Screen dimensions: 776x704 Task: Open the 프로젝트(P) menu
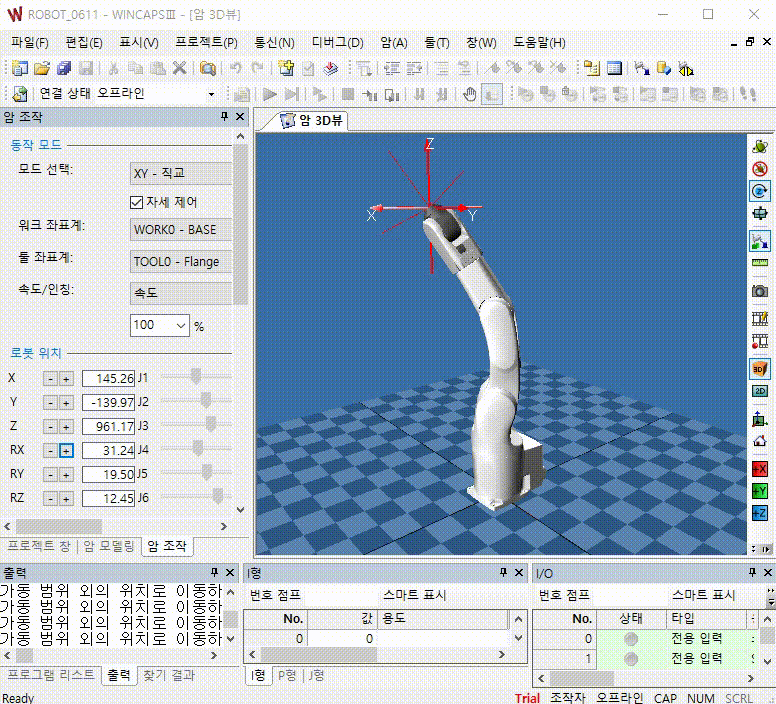206,43
